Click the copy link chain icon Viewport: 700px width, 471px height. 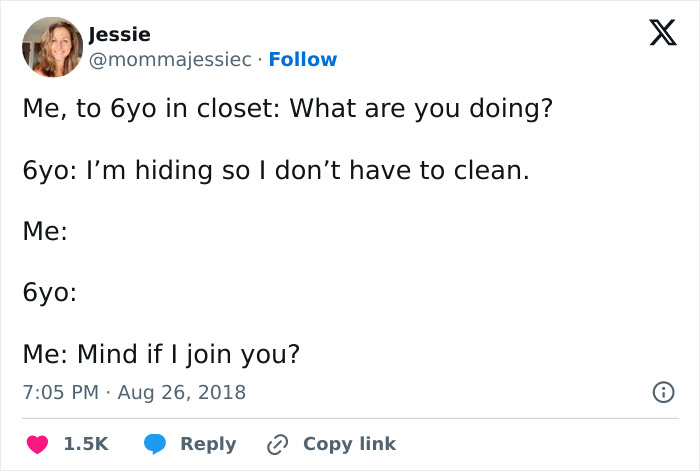278,444
